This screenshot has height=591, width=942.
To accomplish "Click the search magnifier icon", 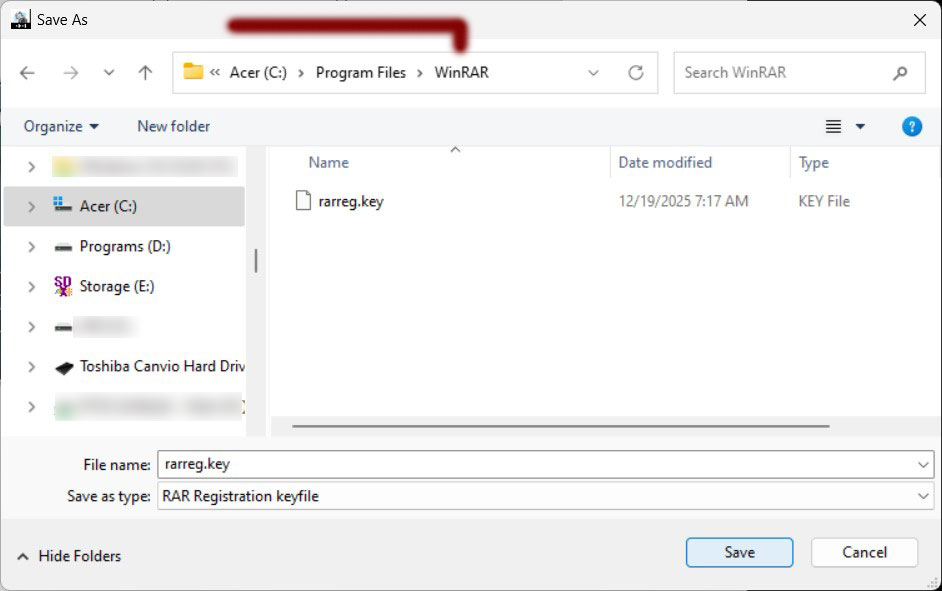I will [900, 73].
